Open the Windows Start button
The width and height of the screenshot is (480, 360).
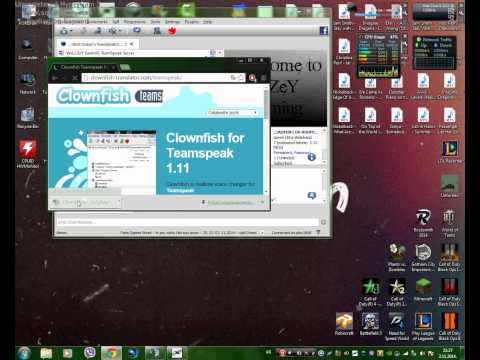[24, 353]
